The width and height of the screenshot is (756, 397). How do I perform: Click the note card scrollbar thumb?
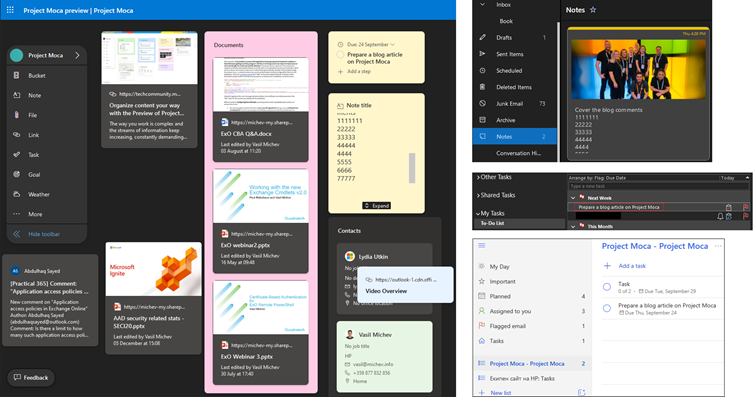pos(412,168)
